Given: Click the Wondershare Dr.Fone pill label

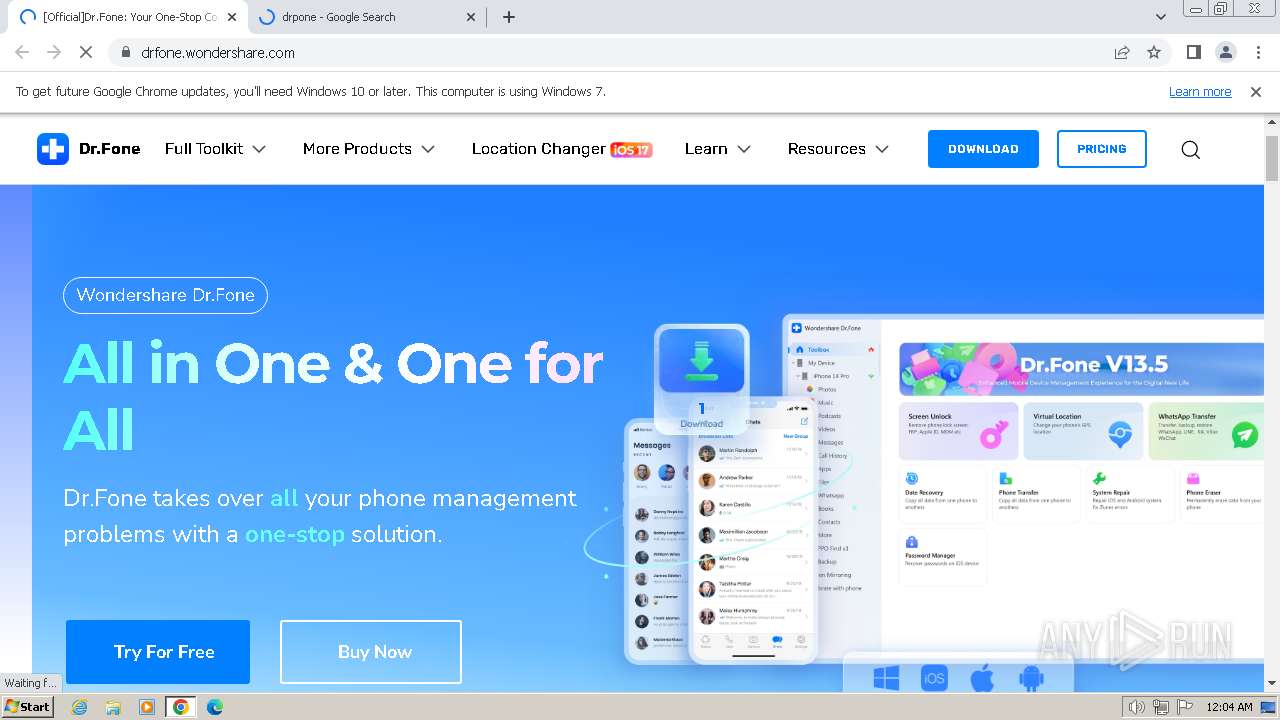Looking at the screenshot, I should pos(165,295).
